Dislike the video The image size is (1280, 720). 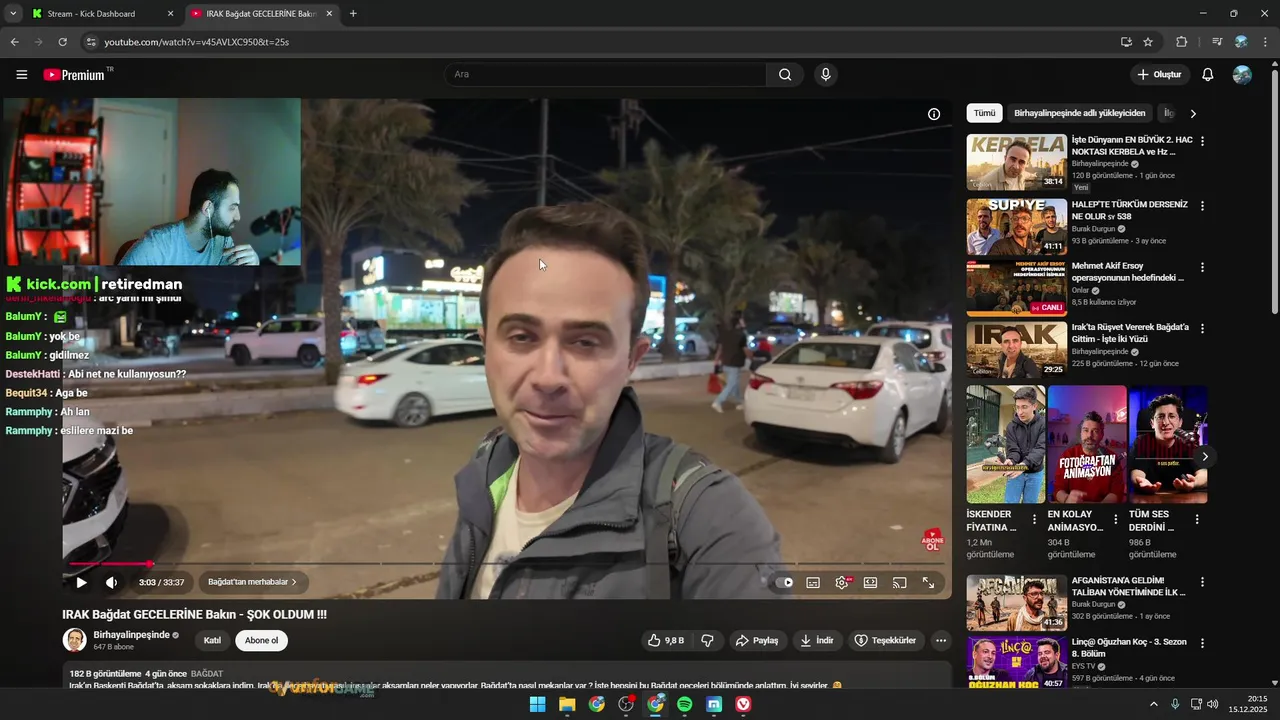point(707,640)
